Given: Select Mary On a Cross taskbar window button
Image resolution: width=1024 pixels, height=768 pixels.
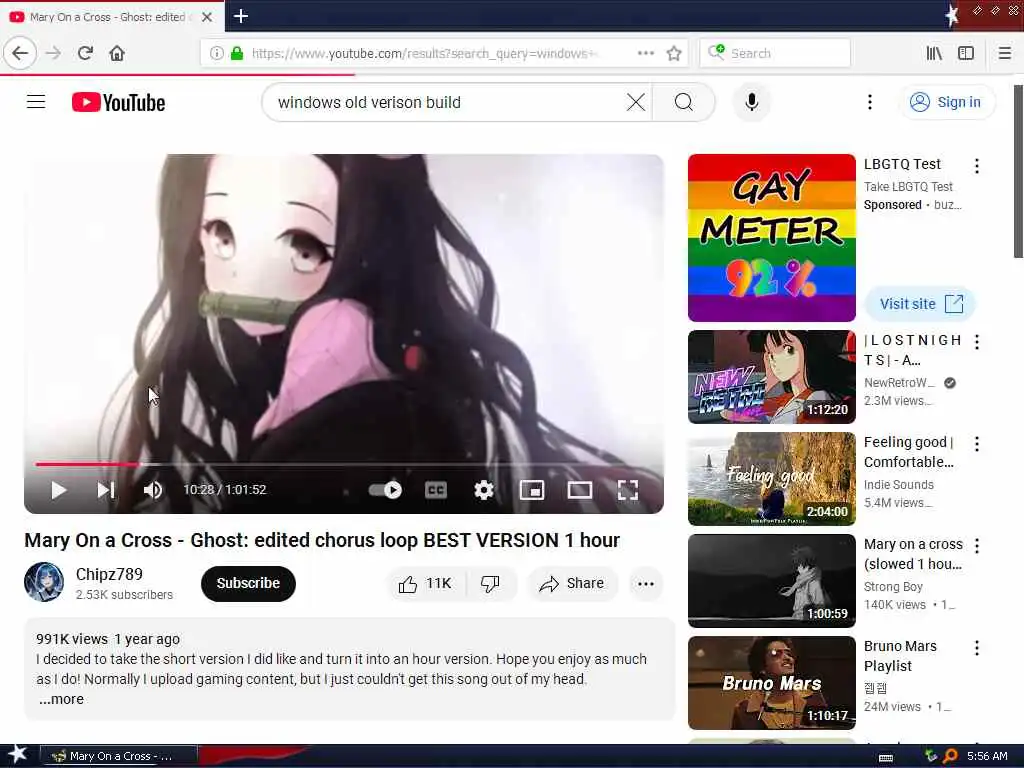Looking at the screenshot, I should [x=119, y=756].
